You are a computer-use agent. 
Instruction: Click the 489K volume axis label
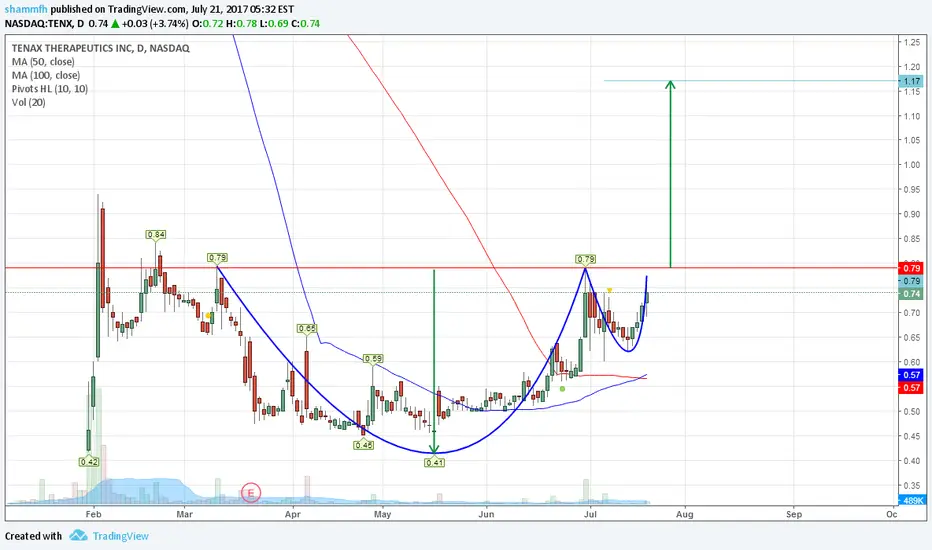912,501
